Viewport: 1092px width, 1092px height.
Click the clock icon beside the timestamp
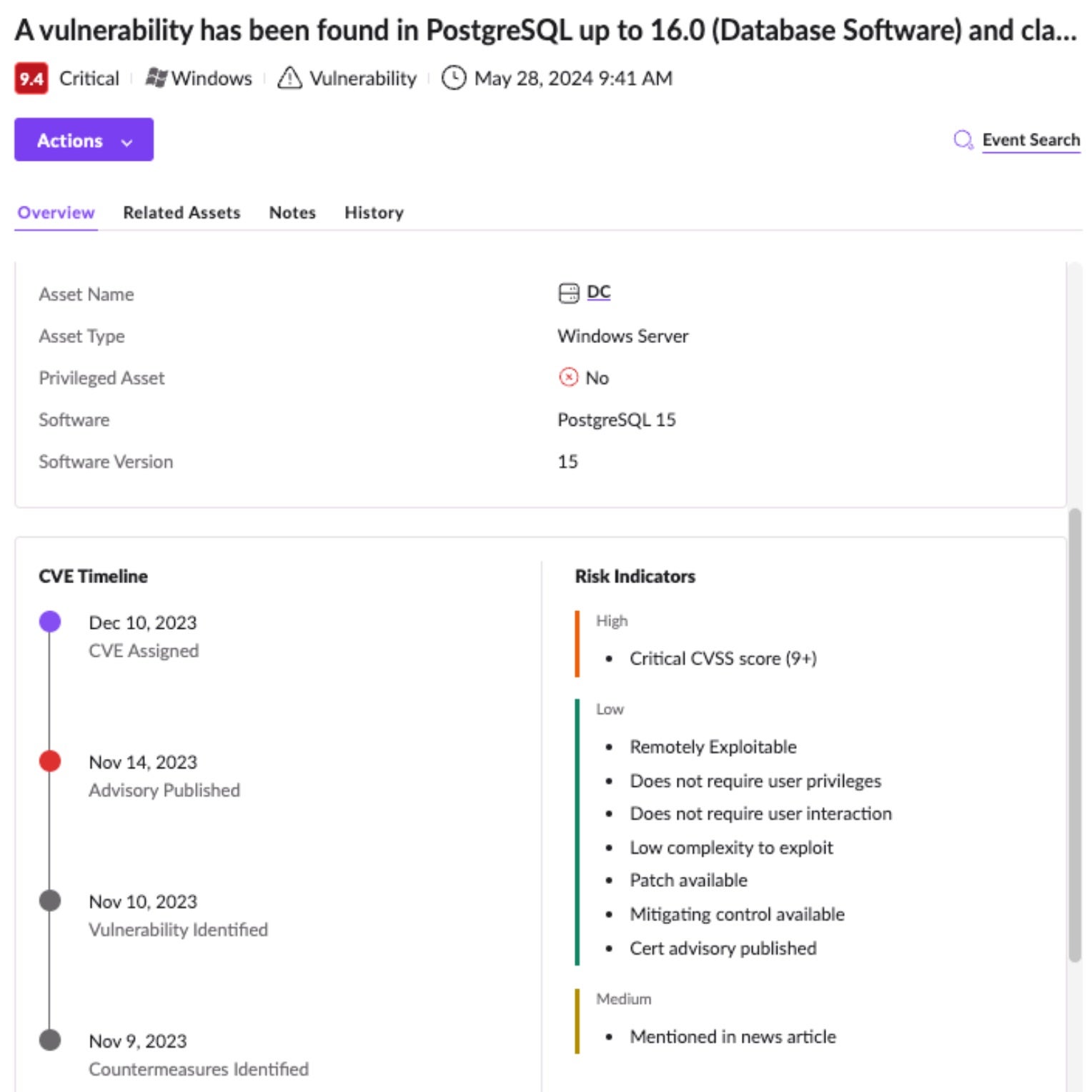(x=454, y=78)
